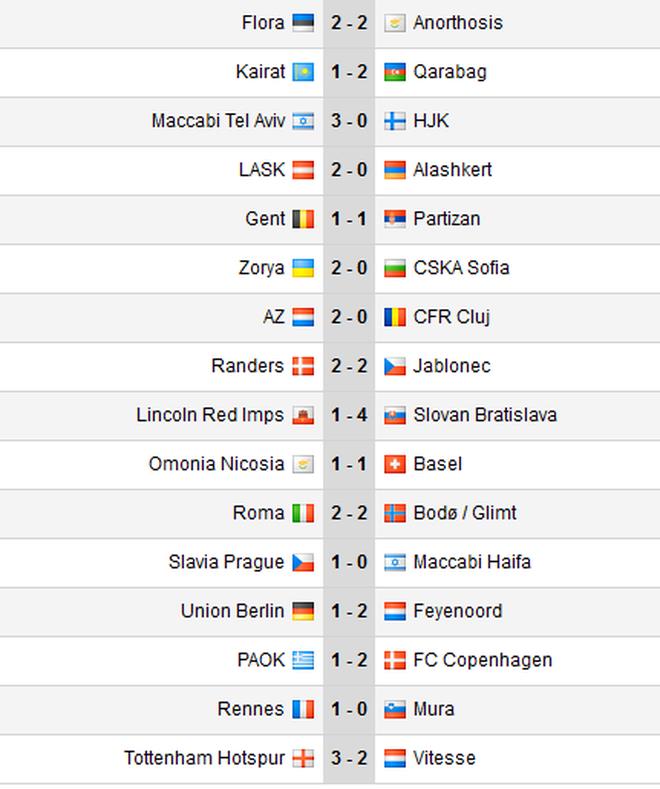Select the Roma versus Bodø / Glimt score
The width and height of the screenshot is (660, 789).
click(348, 513)
